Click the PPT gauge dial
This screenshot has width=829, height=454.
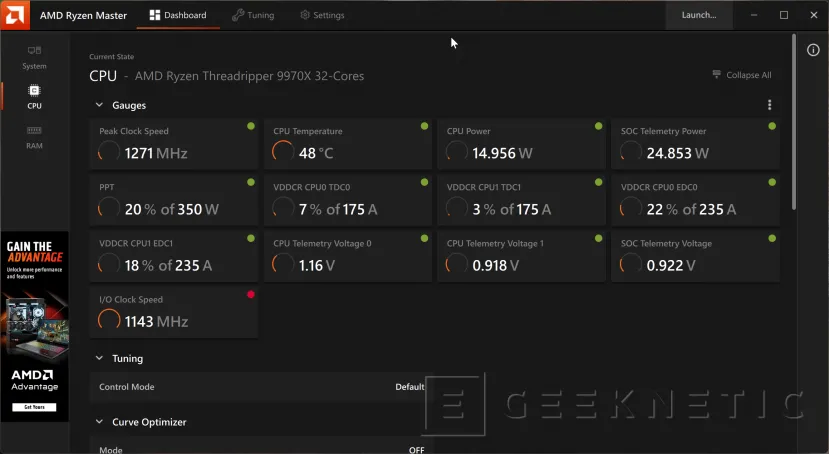coord(109,208)
